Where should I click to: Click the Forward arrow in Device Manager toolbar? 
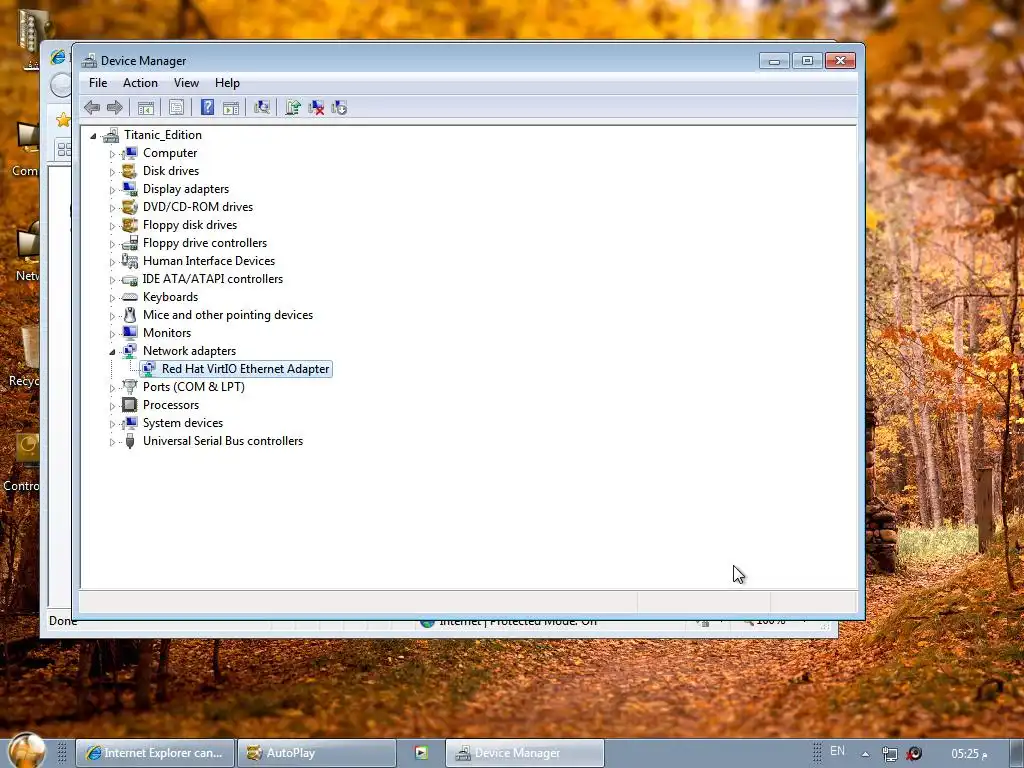tap(115, 107)
